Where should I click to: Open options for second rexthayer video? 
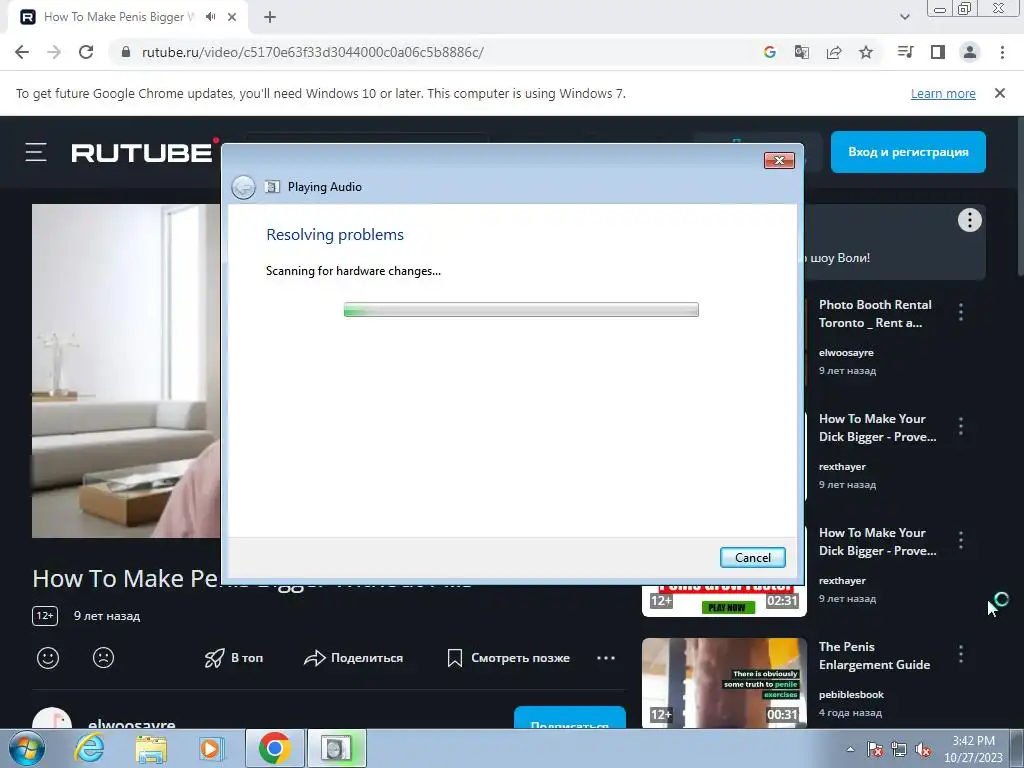coord(961,540)
